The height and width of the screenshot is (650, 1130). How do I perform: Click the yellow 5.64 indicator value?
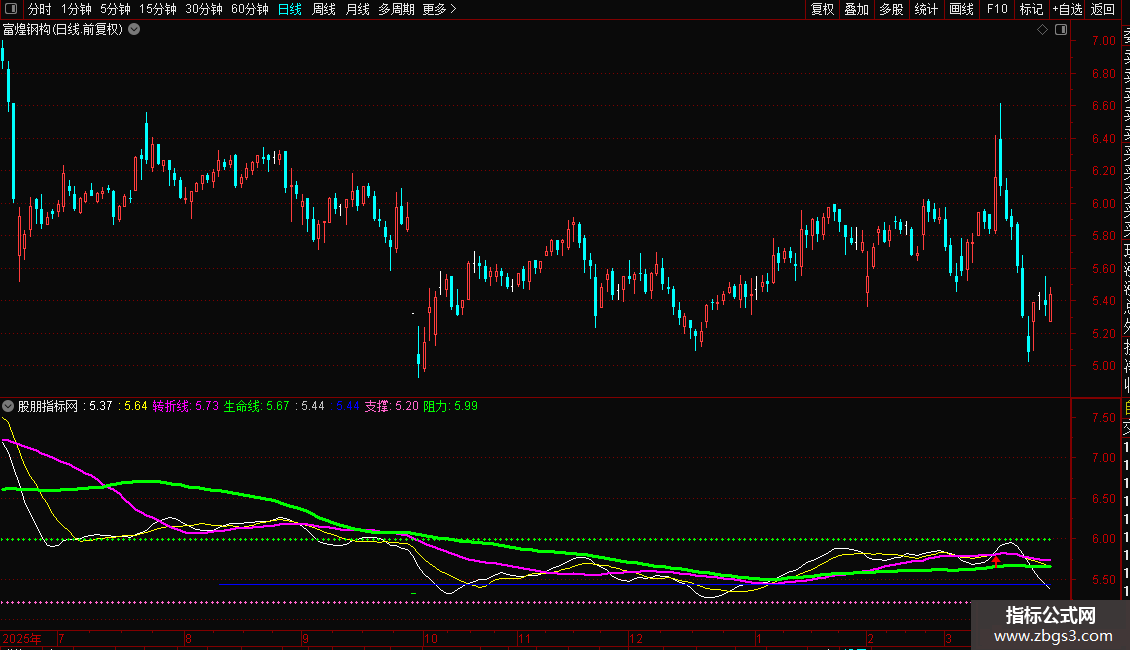coord(135,406)
